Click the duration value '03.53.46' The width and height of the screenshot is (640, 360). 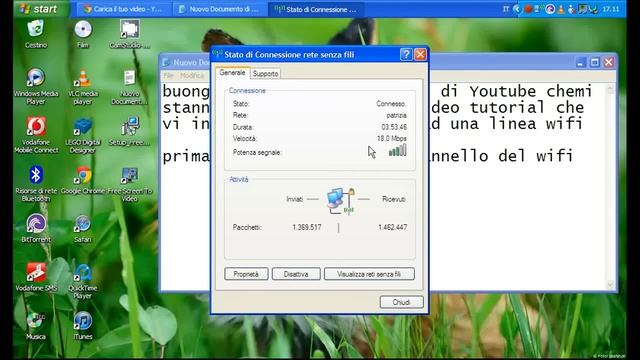click(394, 127)
